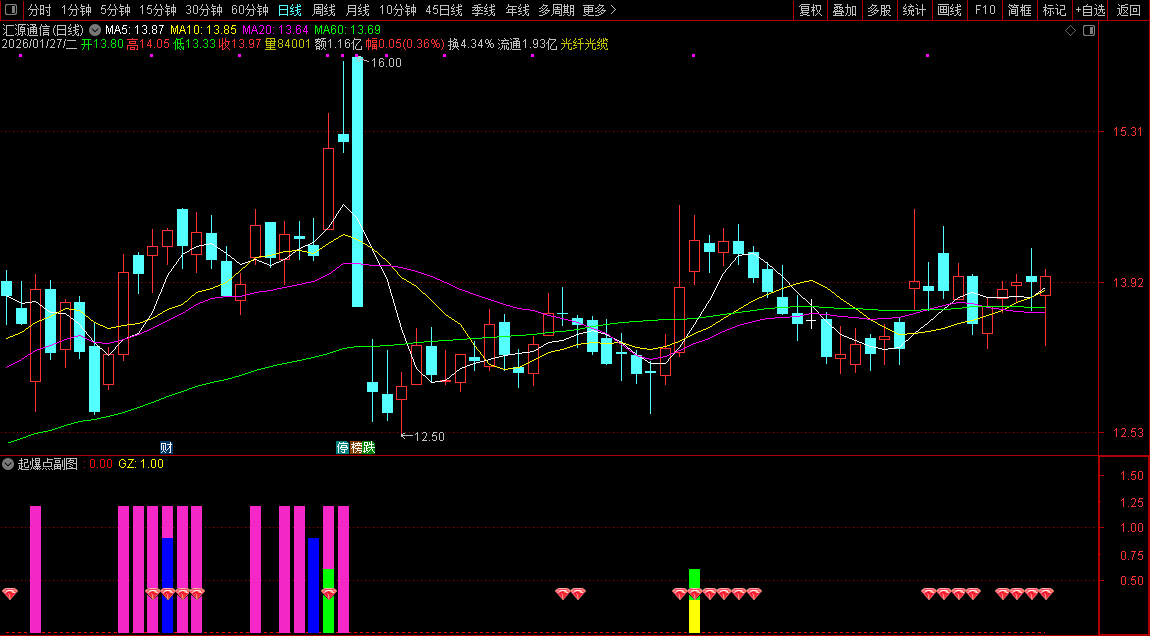The image size is (1150, 636).
Task: Click the MA10: 13.85 label
Action: pos(203,30)
